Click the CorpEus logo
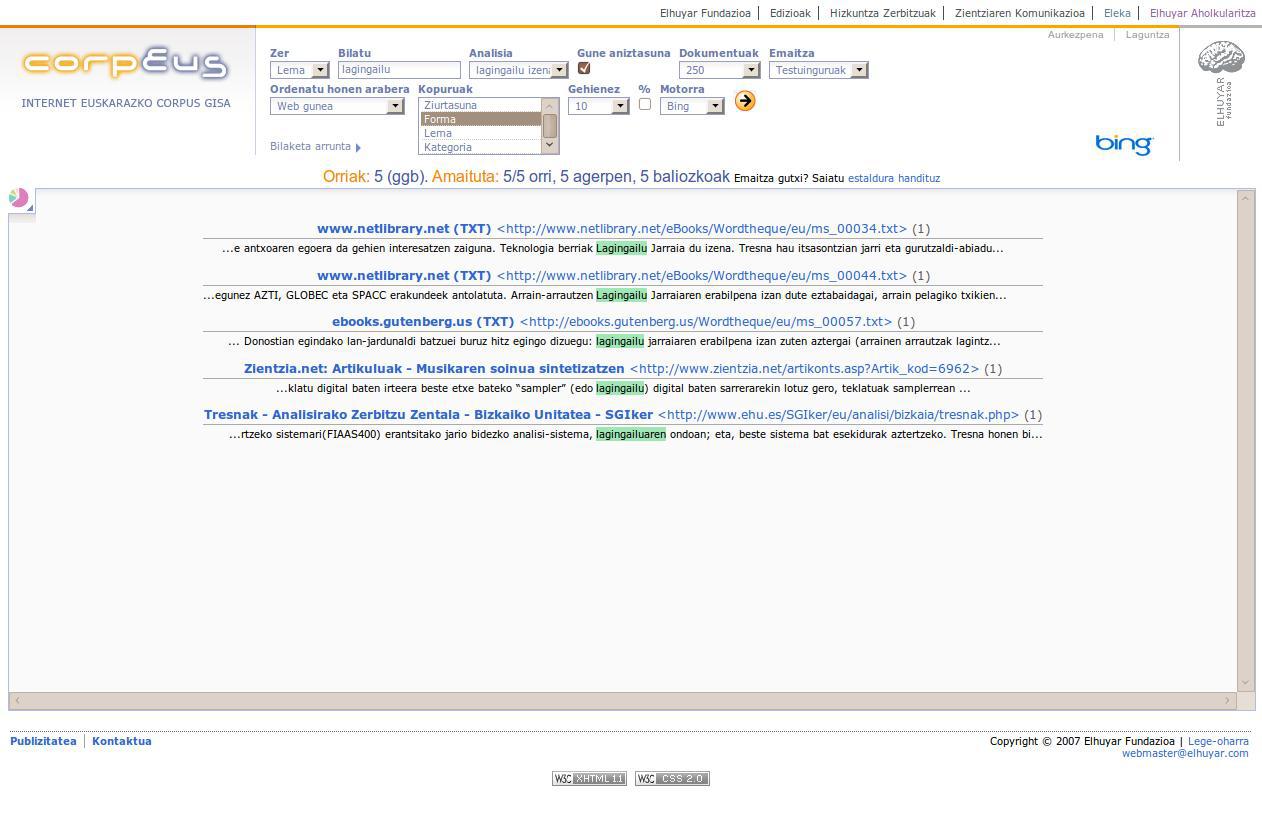This screenshot has width=1262, height=813. click(x=126, y=63)
